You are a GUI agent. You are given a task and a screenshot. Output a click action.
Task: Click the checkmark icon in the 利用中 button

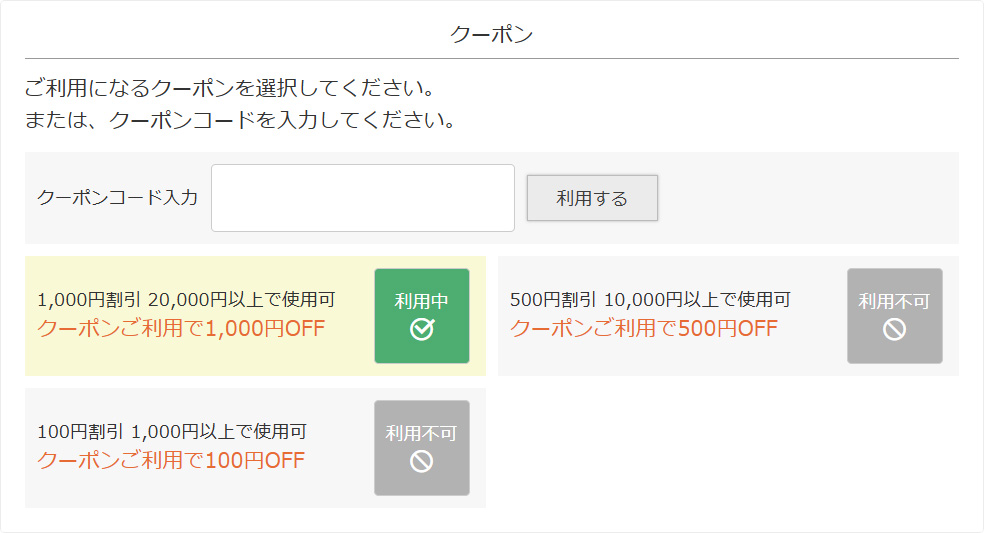tap(422, 329)
